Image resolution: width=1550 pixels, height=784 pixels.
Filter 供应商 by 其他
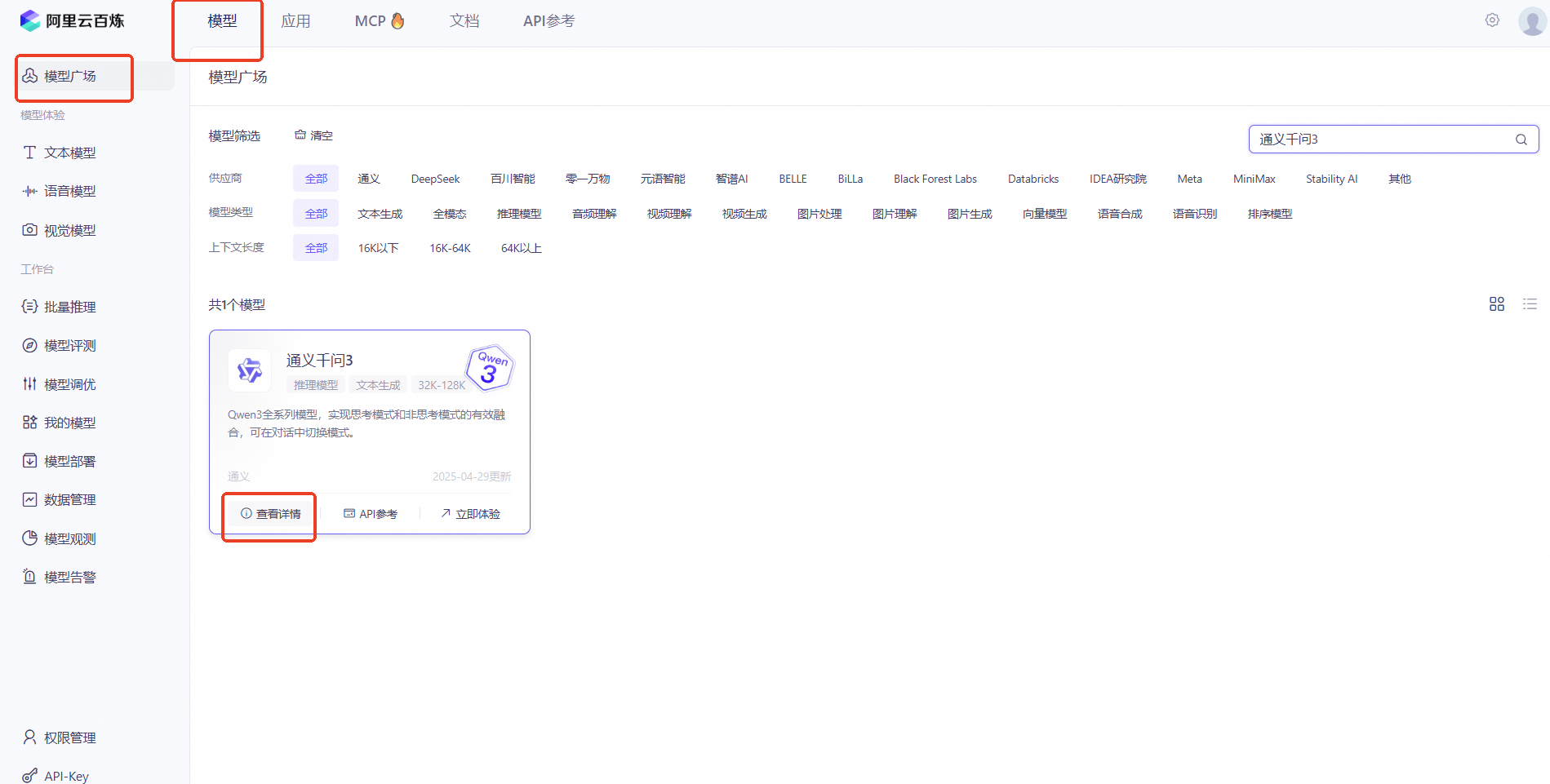(1400, 179)
